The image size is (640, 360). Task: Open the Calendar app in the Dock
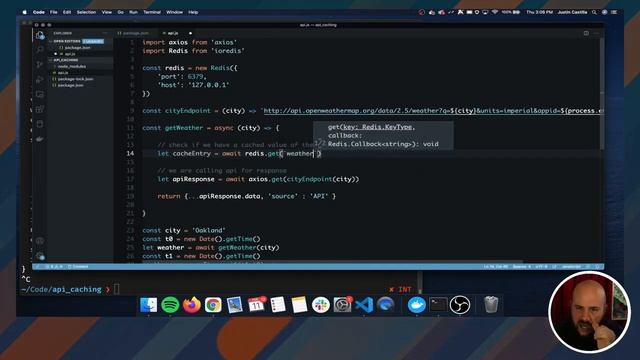tap(256, 304)
